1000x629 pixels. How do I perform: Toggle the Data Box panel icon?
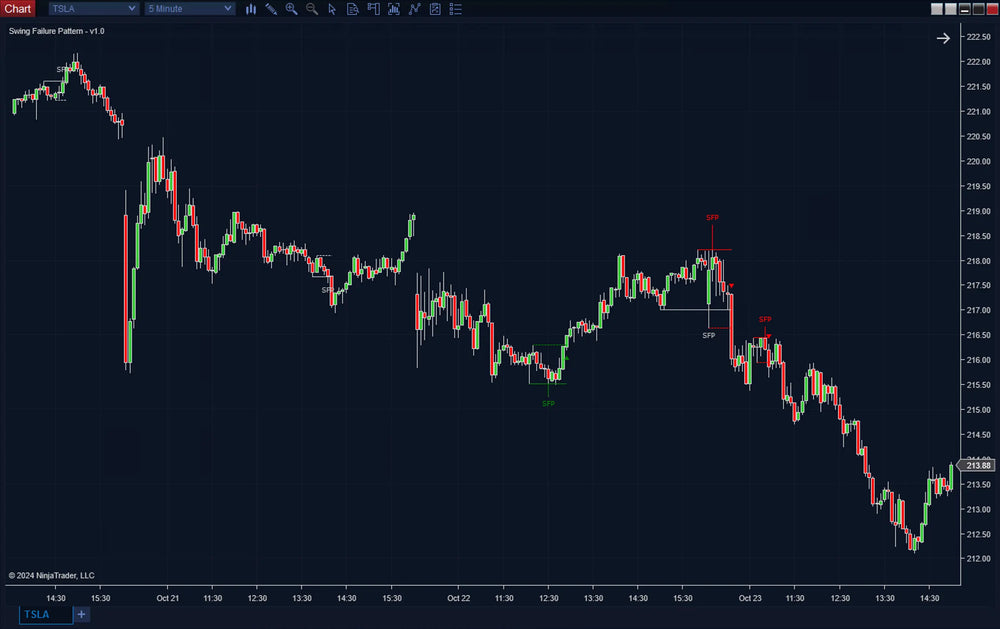[353, 9]
